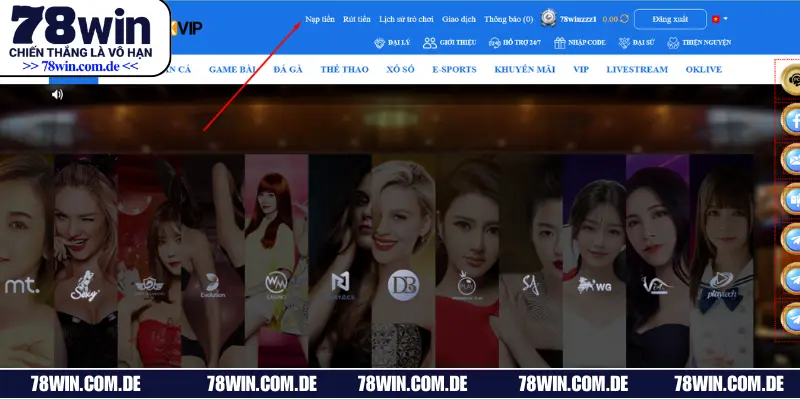Screen dimensions: 800x400
Task: Pick the Sexy casino provider logo
Action: (x=82, y=286)
